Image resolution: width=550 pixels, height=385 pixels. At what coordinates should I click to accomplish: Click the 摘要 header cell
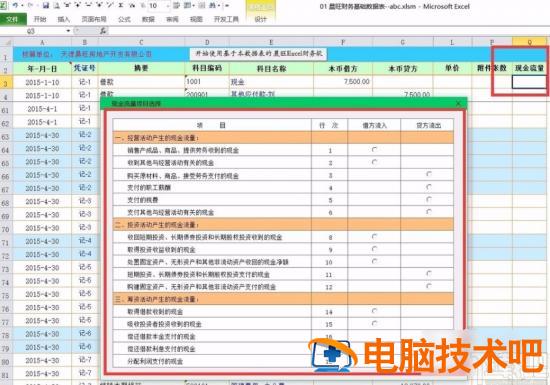(x=141, y=68)
